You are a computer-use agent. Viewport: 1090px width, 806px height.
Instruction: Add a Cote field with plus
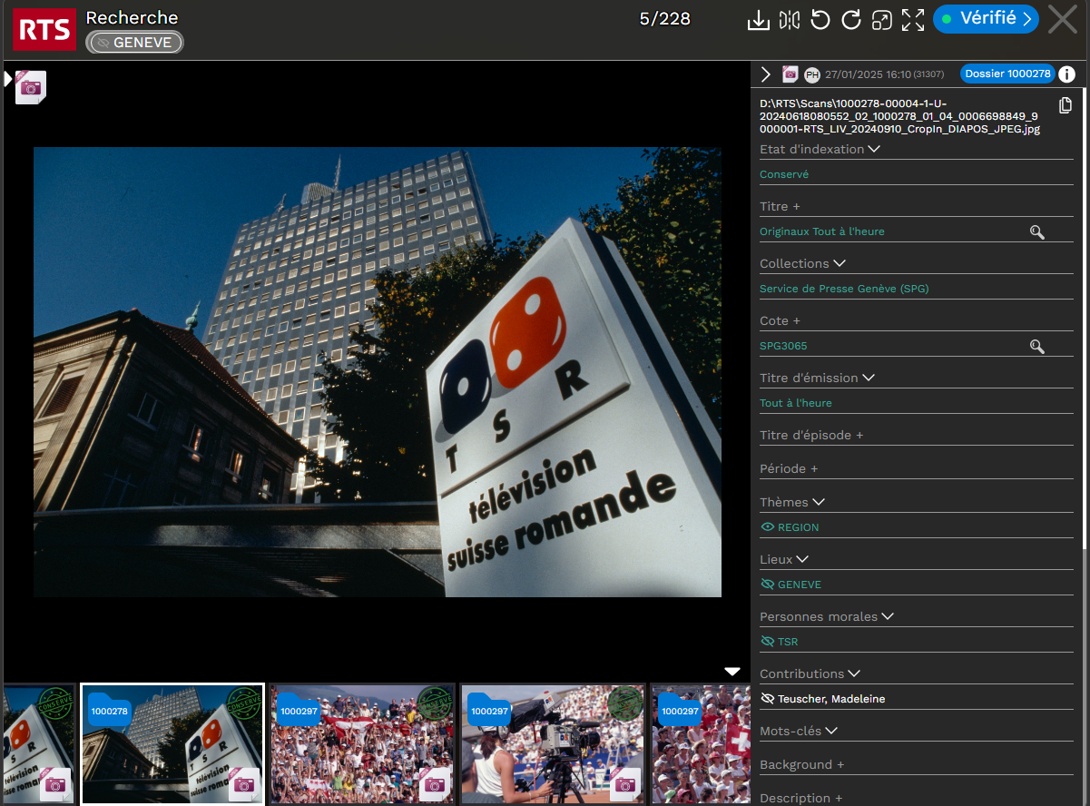(x=796, y=321)
